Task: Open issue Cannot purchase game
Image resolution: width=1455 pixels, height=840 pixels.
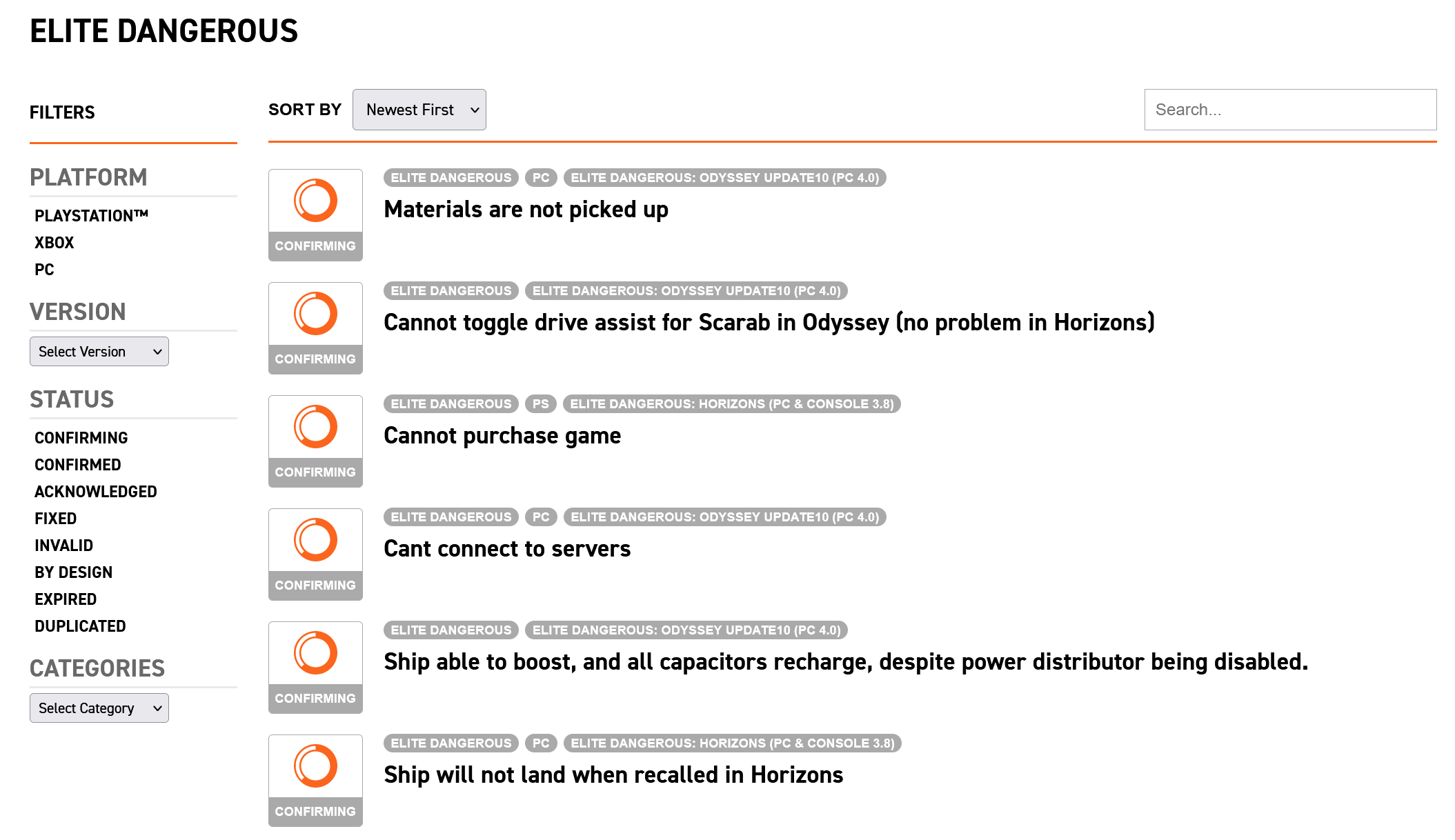Action: point(502,436)
